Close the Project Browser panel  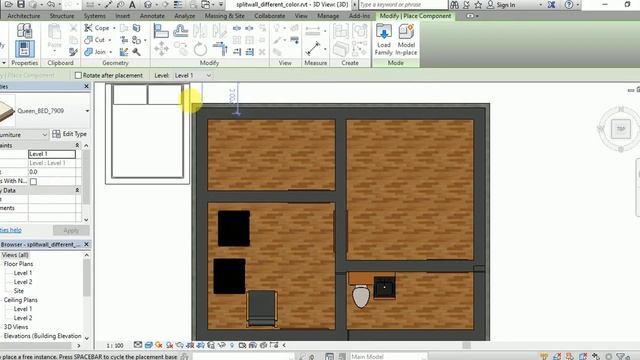[86, 244]
